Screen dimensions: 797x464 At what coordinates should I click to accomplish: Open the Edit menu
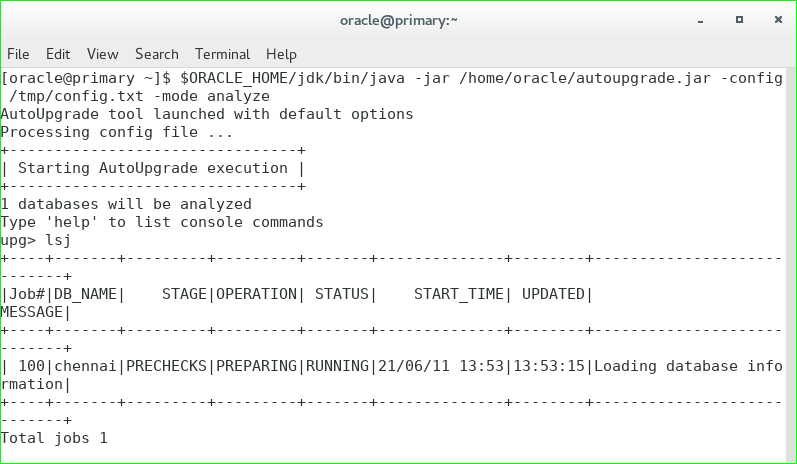[x=58, y=54]
